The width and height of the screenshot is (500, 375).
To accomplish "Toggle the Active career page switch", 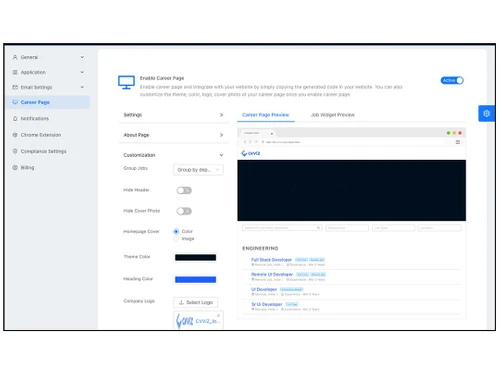I will pos(452,80).
